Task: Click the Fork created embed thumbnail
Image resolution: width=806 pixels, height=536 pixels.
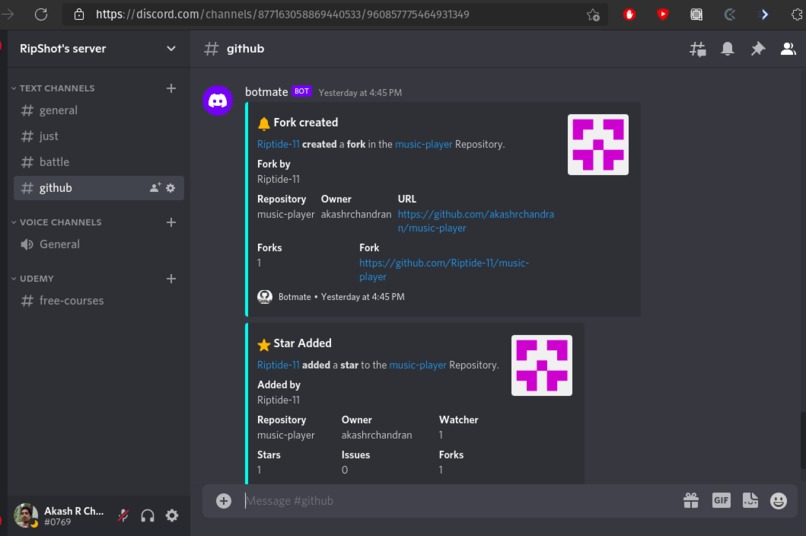Action: coord(598,144)
